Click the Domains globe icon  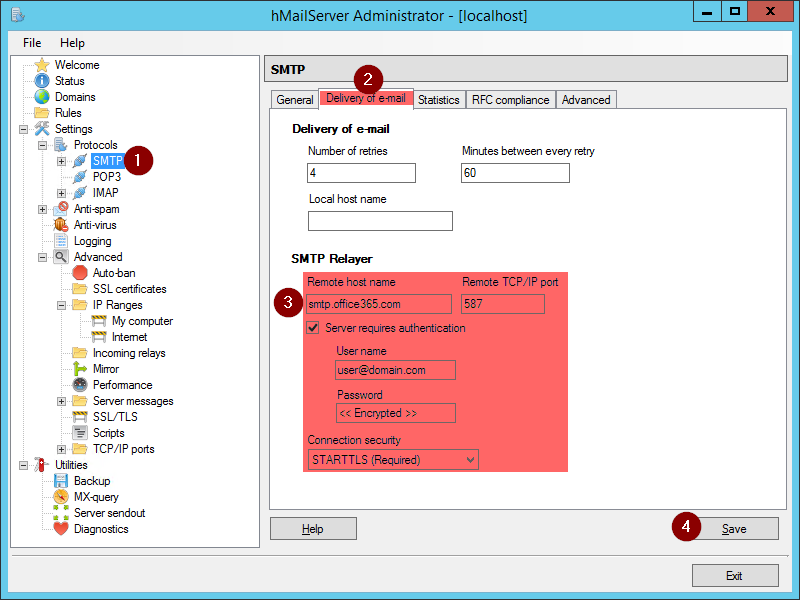click(x=42, y=97)
